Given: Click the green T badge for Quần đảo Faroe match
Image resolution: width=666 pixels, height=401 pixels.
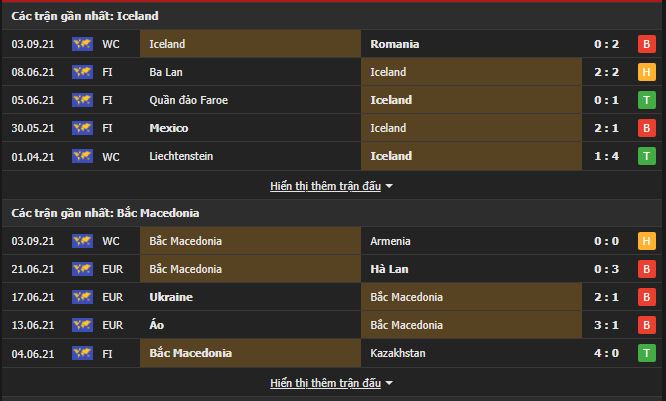Looking at the screenshot, I should [x=646, y=100].
